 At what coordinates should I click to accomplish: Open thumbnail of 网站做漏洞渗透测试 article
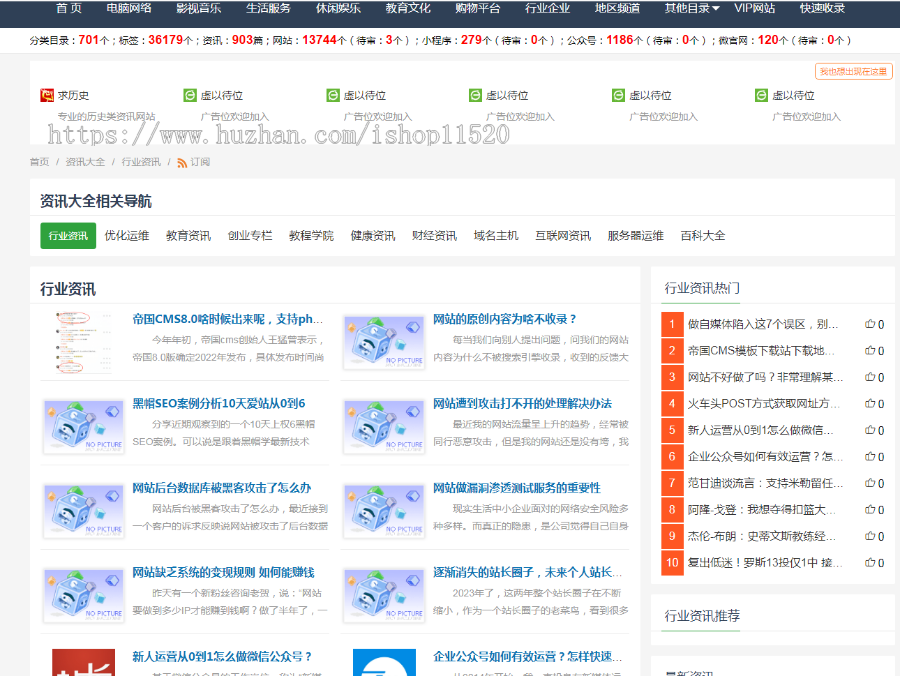pyautogui.click(x=384, y=511)
